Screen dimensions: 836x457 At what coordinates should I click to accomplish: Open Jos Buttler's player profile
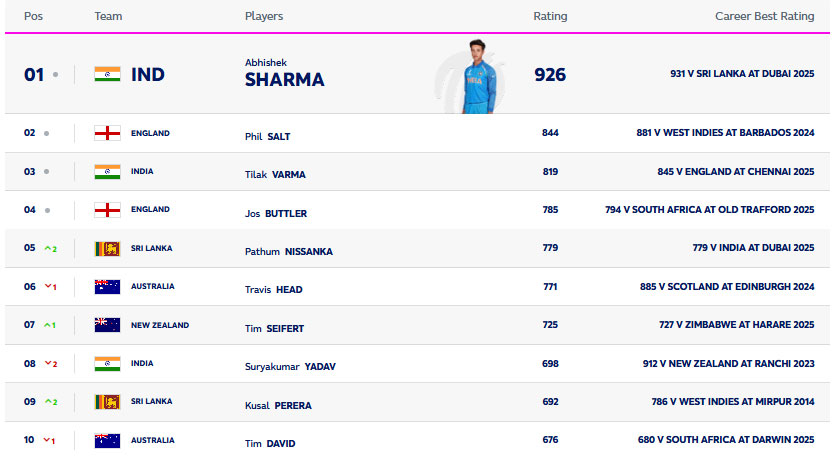(x=275, y=213)
